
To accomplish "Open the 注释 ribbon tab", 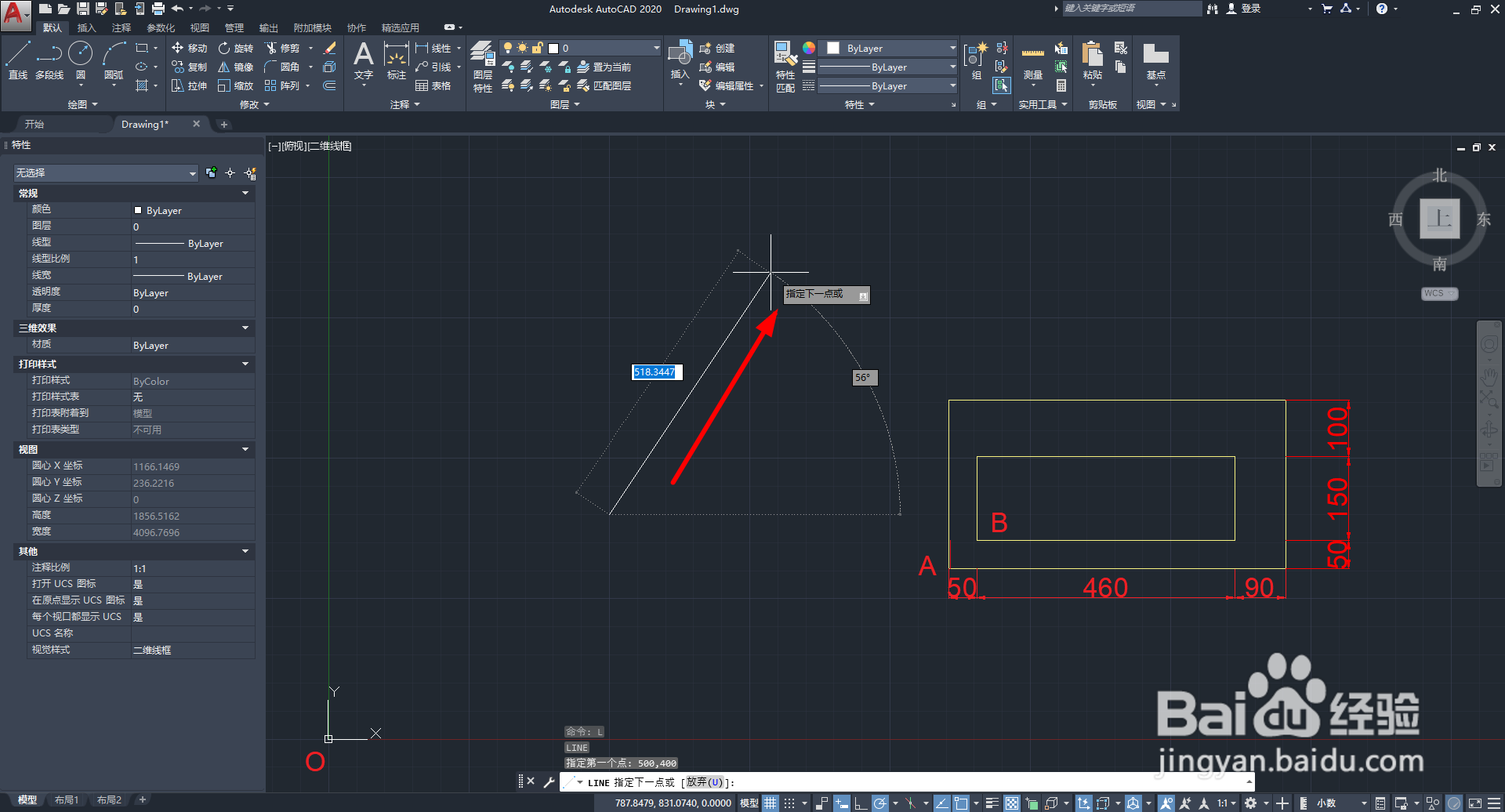I will pos(121,27).
